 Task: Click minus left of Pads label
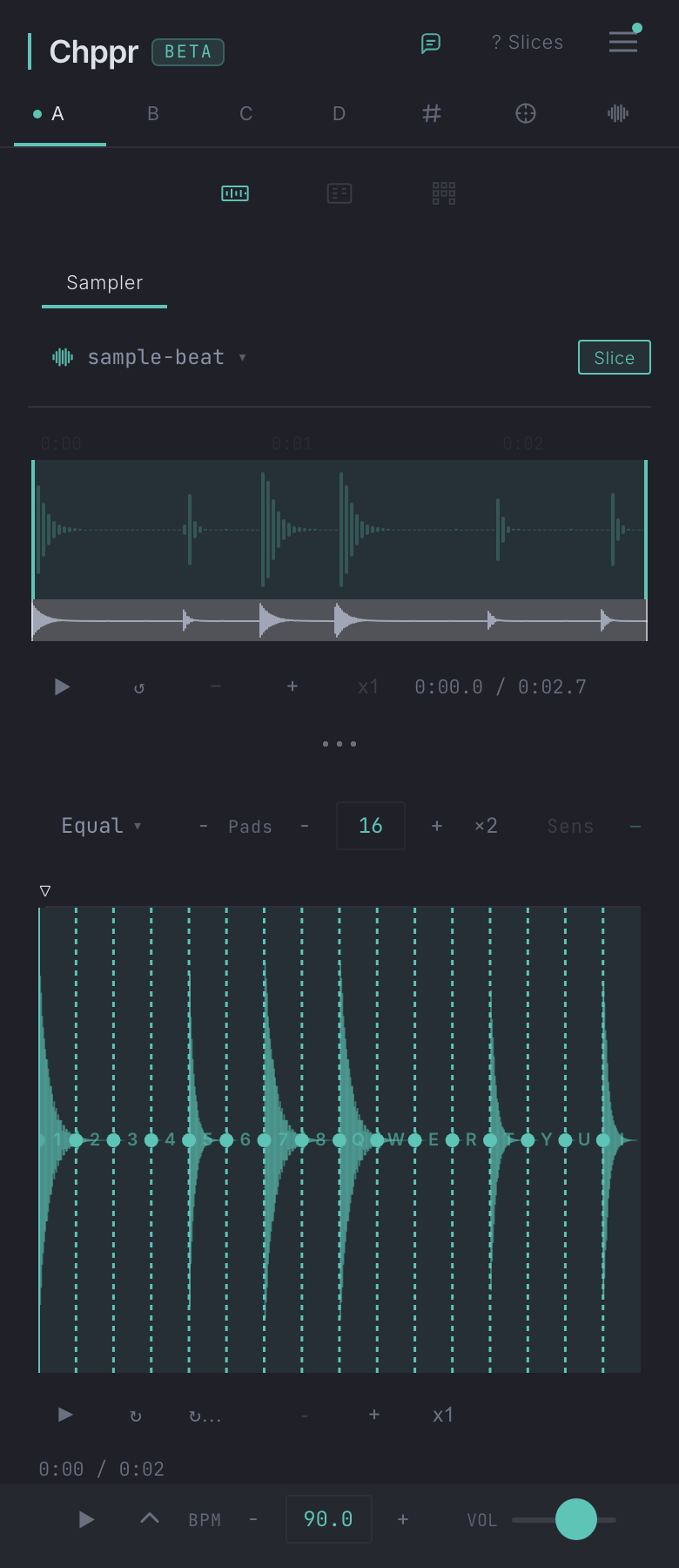(x=204, y=826)
